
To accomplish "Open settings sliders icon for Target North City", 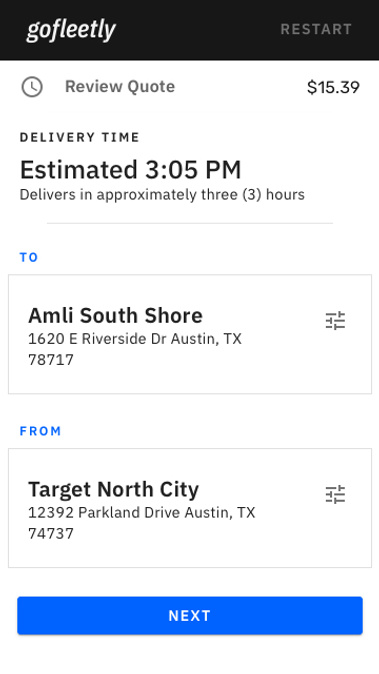I will point(335,494).
